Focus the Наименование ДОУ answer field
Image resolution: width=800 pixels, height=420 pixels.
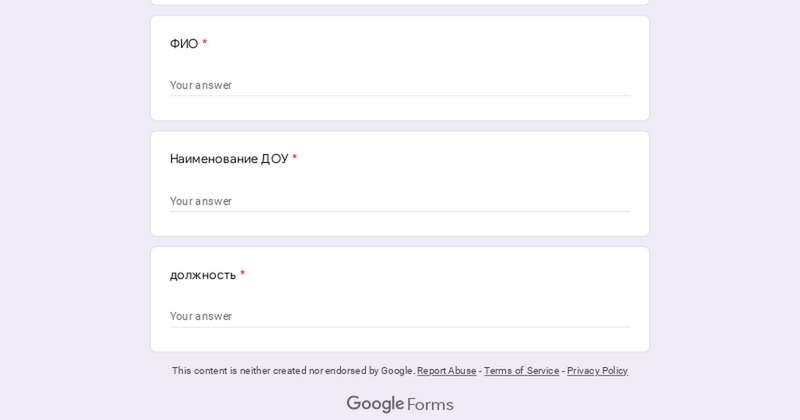click(399, 201)
